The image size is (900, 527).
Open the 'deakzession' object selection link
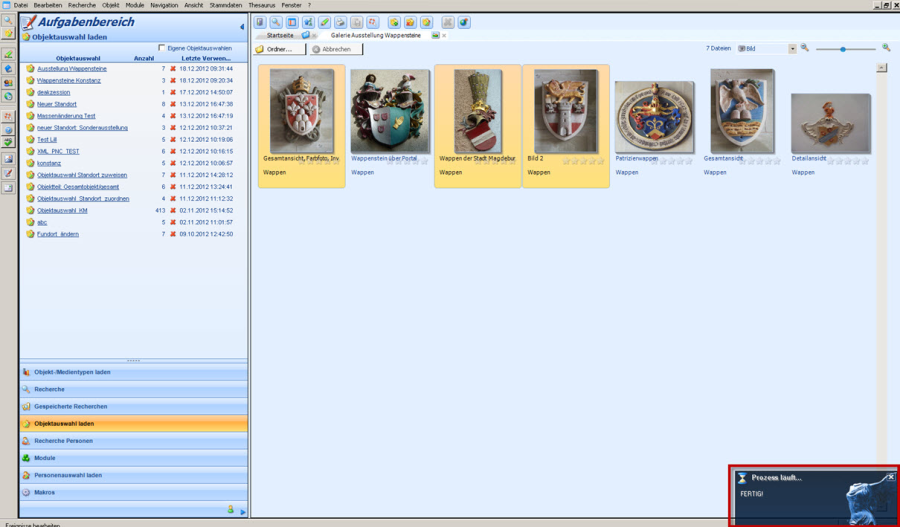tap(53, 92)
